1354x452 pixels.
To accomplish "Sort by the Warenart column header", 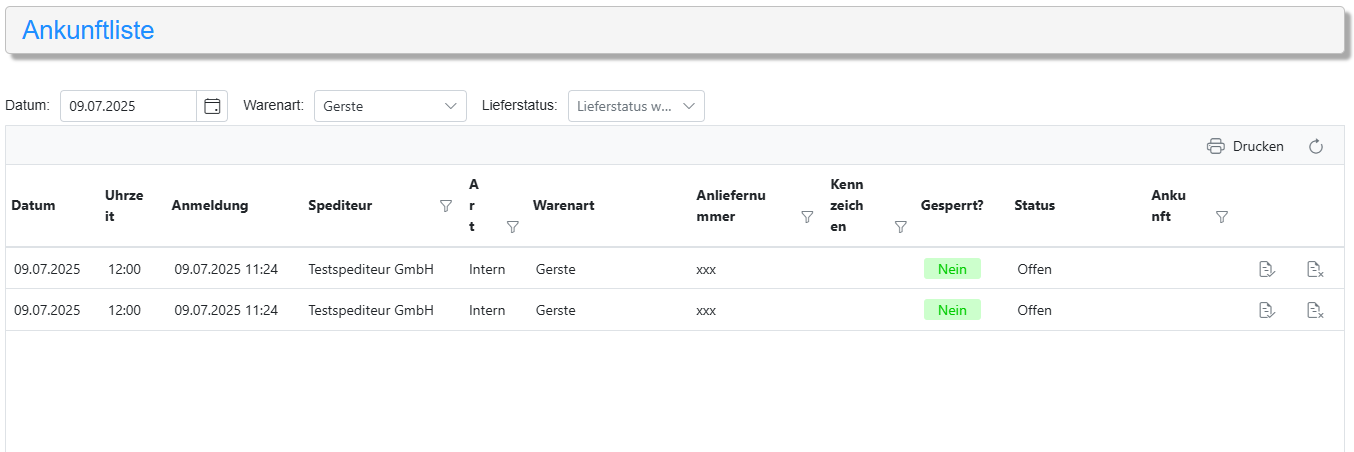I will pyautogui.click(x=564, y=206).
